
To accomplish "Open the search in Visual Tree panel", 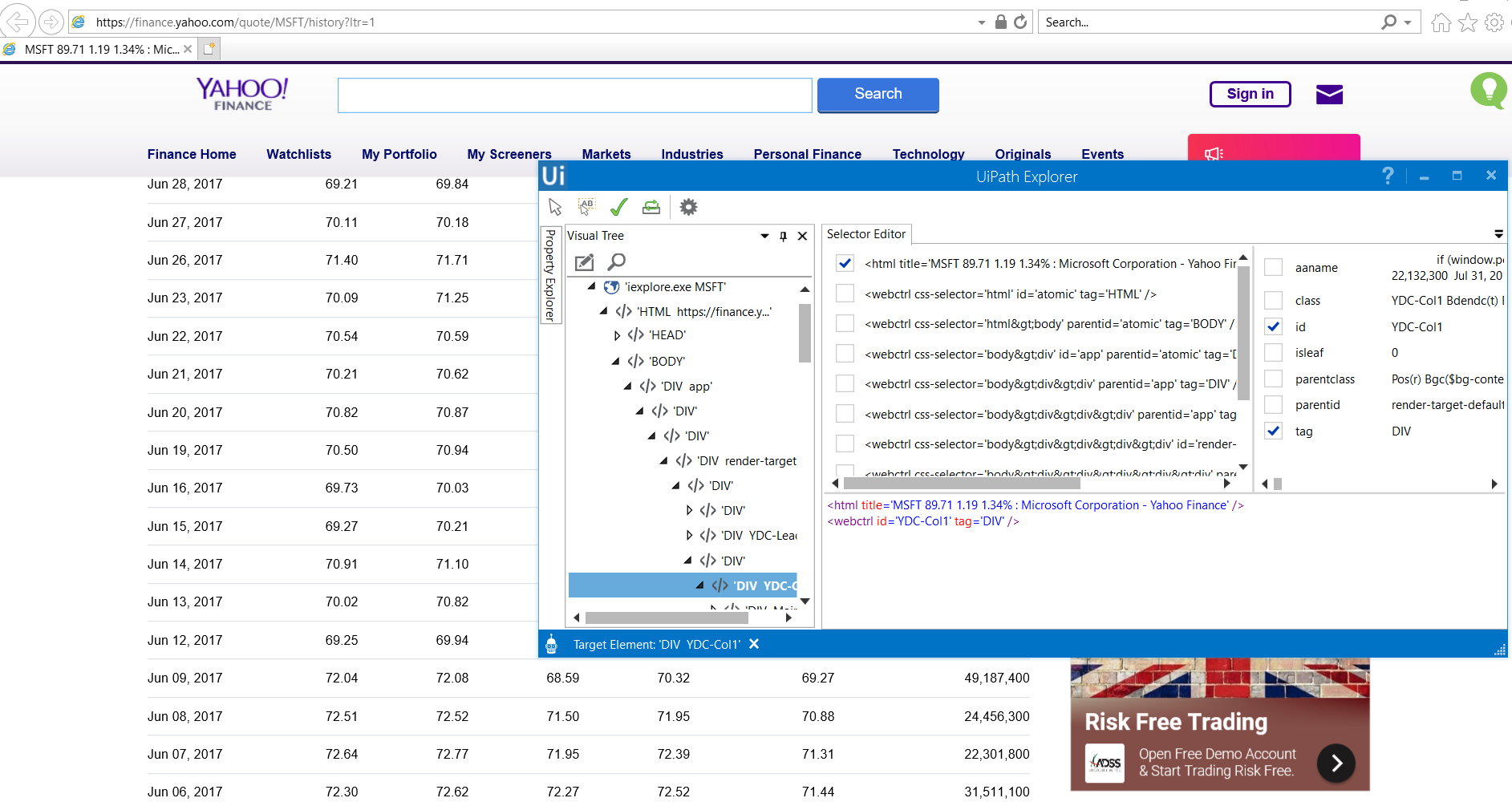I will pyautogui.click(x=616, y=261).
